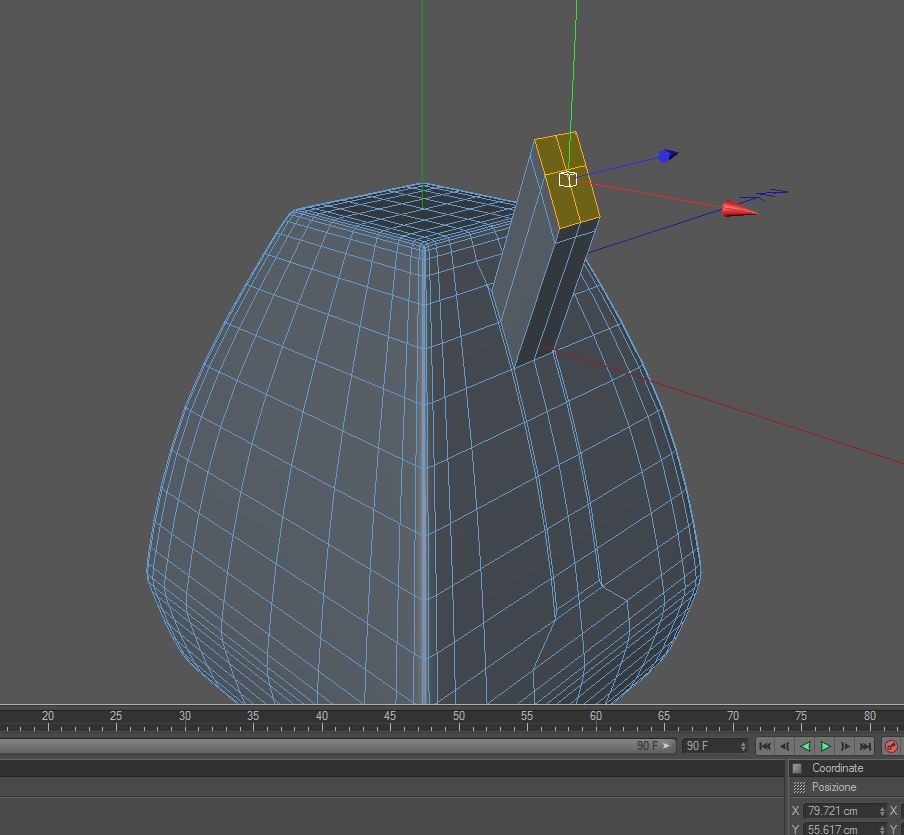Click the red X-axis arrow of the gizmo
904x835 pixels.
coord(740,209)
